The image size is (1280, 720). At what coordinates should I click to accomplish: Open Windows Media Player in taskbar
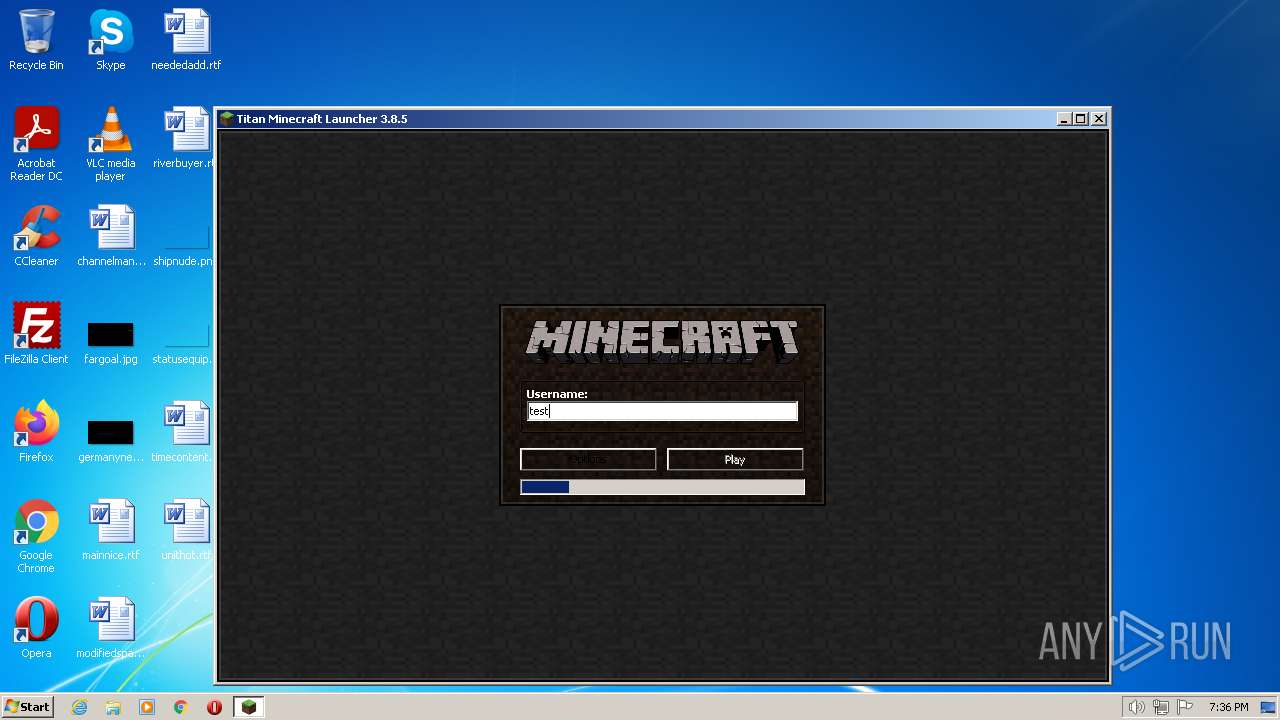pyautogui.click(x=147, y=707)
